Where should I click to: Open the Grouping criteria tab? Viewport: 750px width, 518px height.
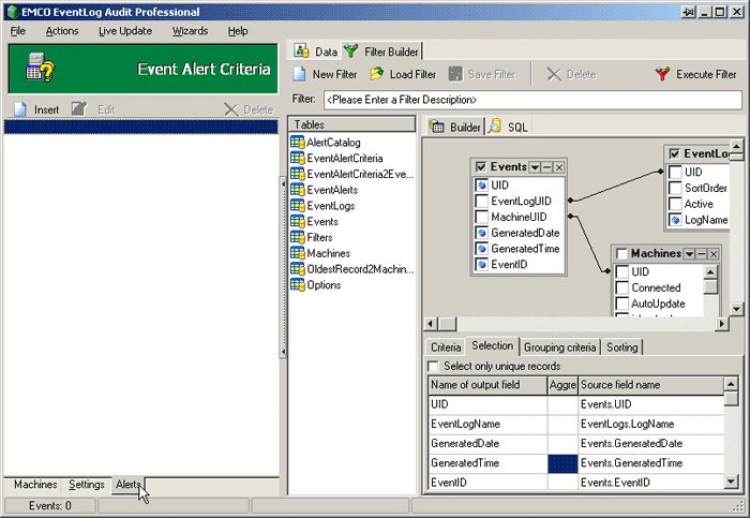560,347
